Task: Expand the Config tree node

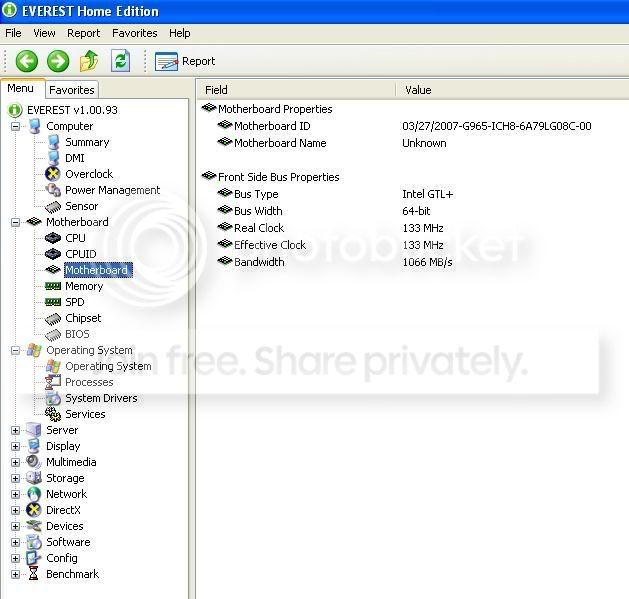Action: (x=15, y=558)
